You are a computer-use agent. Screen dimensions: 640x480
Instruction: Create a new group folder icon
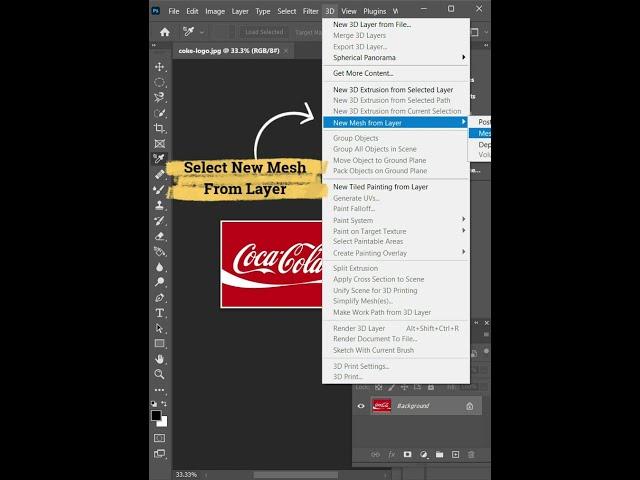439,454
